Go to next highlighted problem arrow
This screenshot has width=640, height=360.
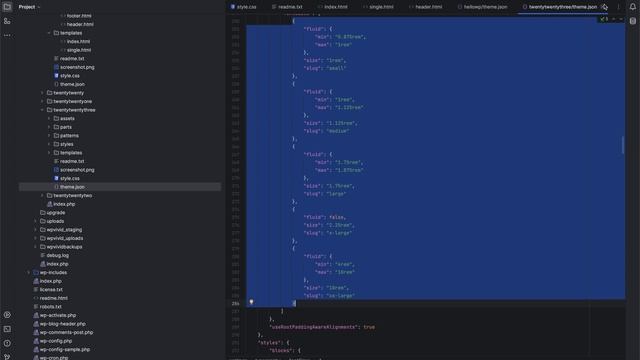(621, 19)
